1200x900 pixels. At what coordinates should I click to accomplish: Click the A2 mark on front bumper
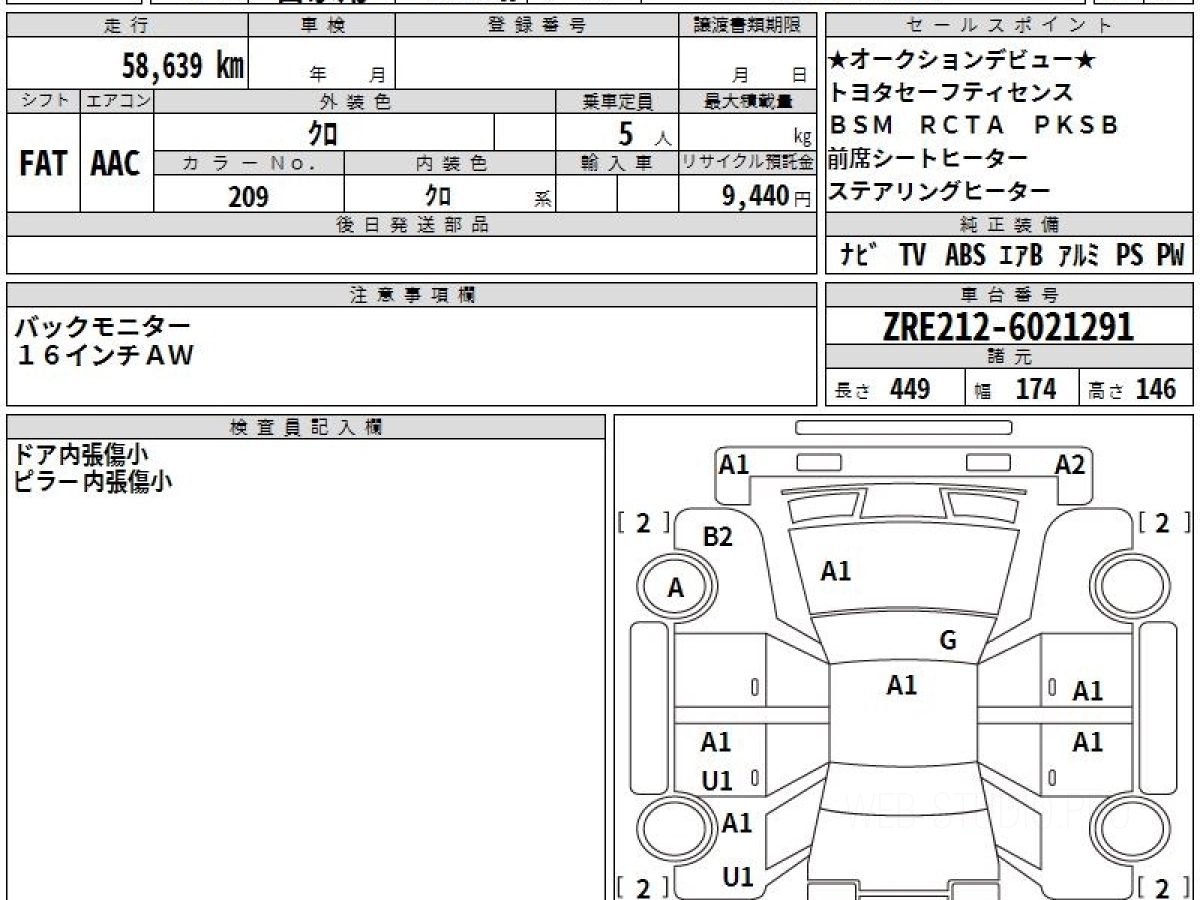(x=1070, y=464)
